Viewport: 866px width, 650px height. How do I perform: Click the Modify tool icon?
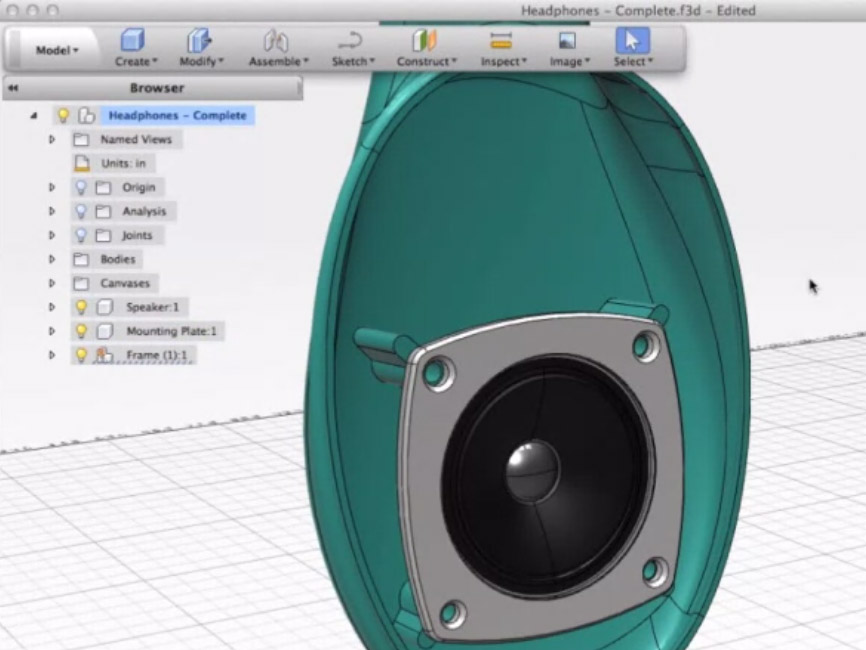(200, 42)
